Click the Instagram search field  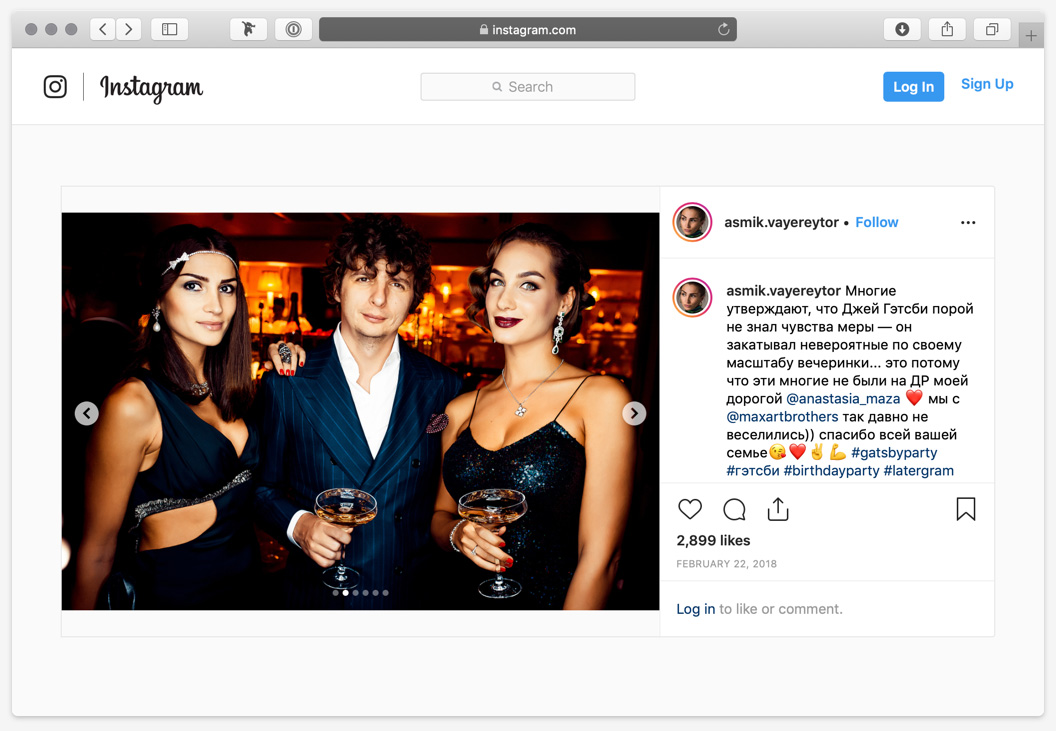528,87
